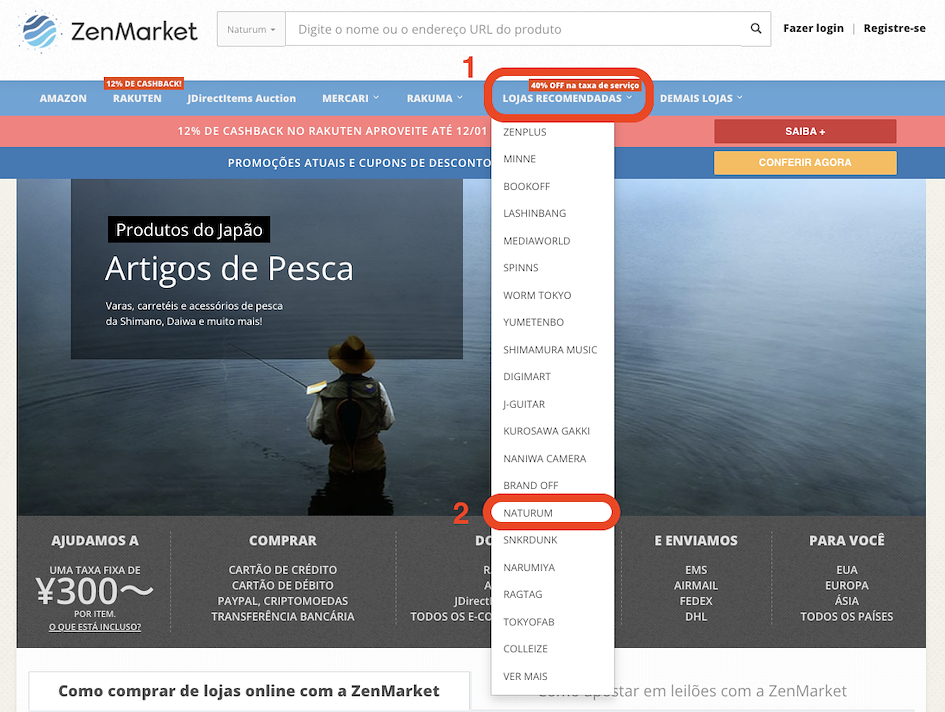Select NARUMIYA from the store list

[529, 567]
